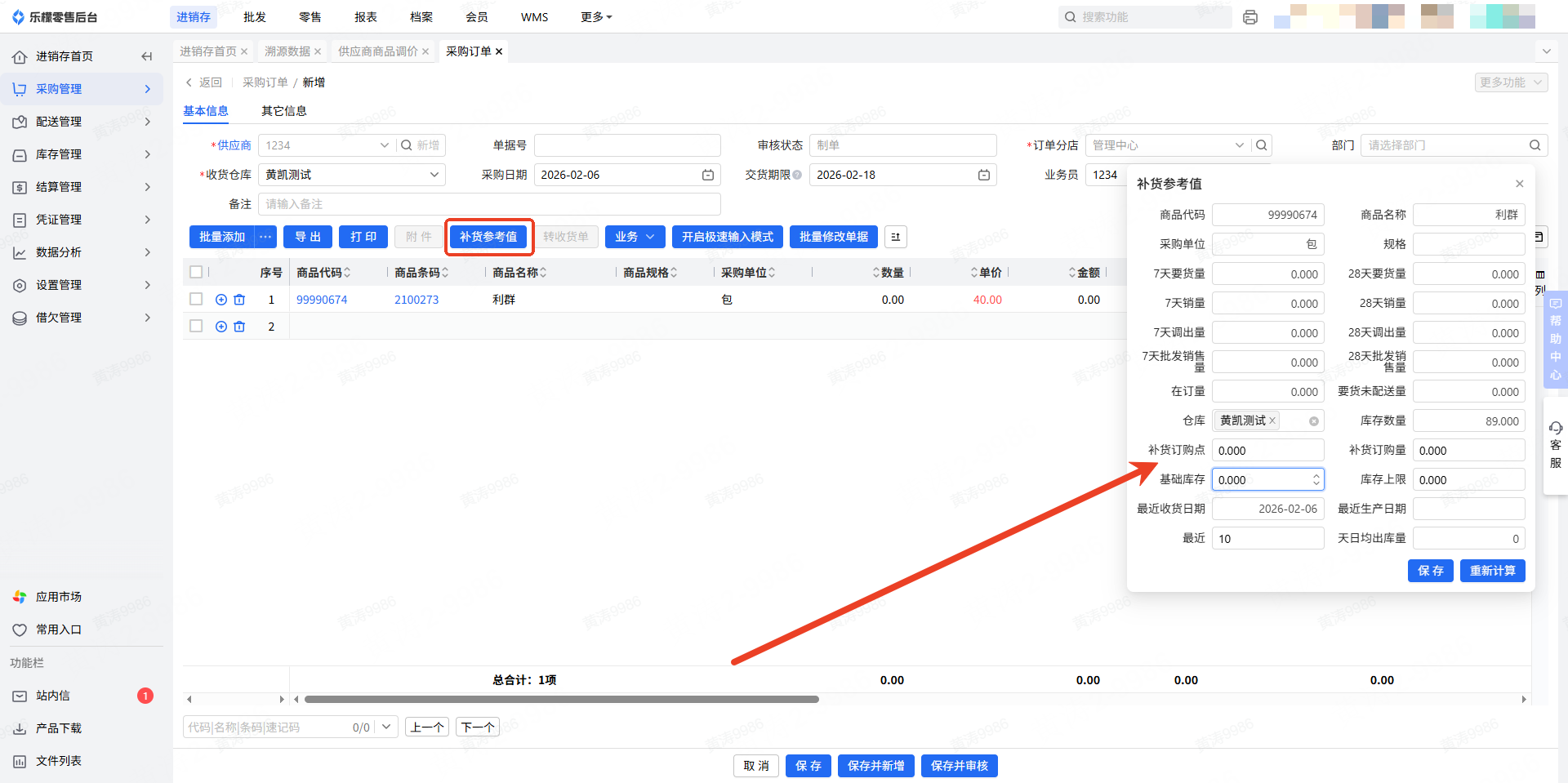Open the 进销存 top menu
The height and width of the screenshot is (783, 1568).
click(x=194, y=17)
